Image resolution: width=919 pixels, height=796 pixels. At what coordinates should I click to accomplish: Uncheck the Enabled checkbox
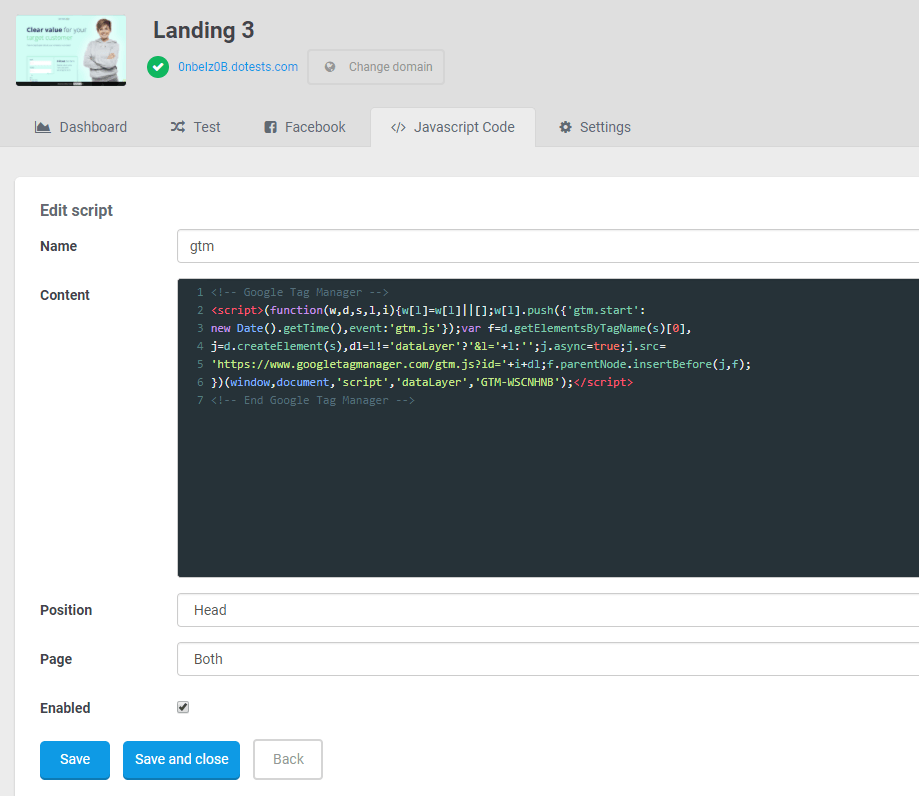point(183,707)
